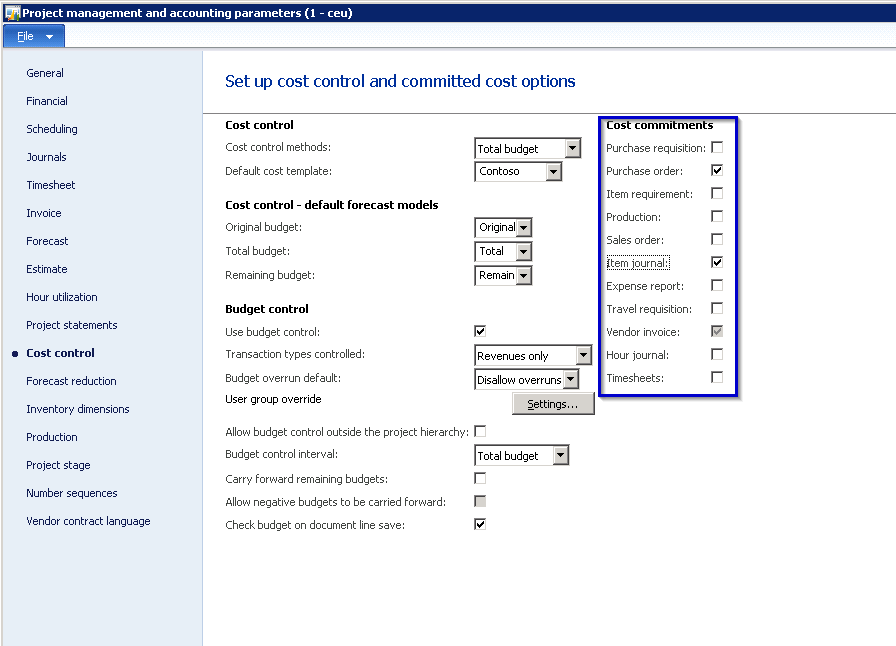896x646 pixels.
Task: Click the application icon in title bar
Action: pos(11,12)
